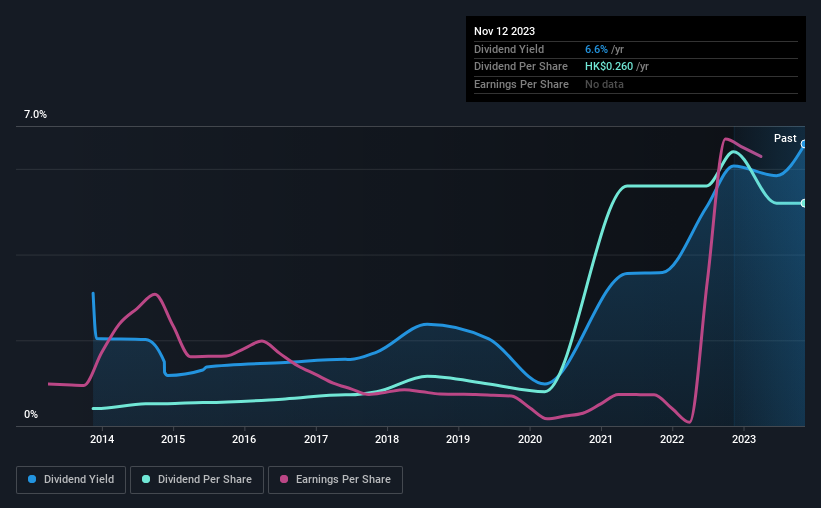Viewport: 821px width, 508px height.
Task: Click the 6.6% dividend yield tooltip value
Action: pyautogui.click(x=595, y=49)
